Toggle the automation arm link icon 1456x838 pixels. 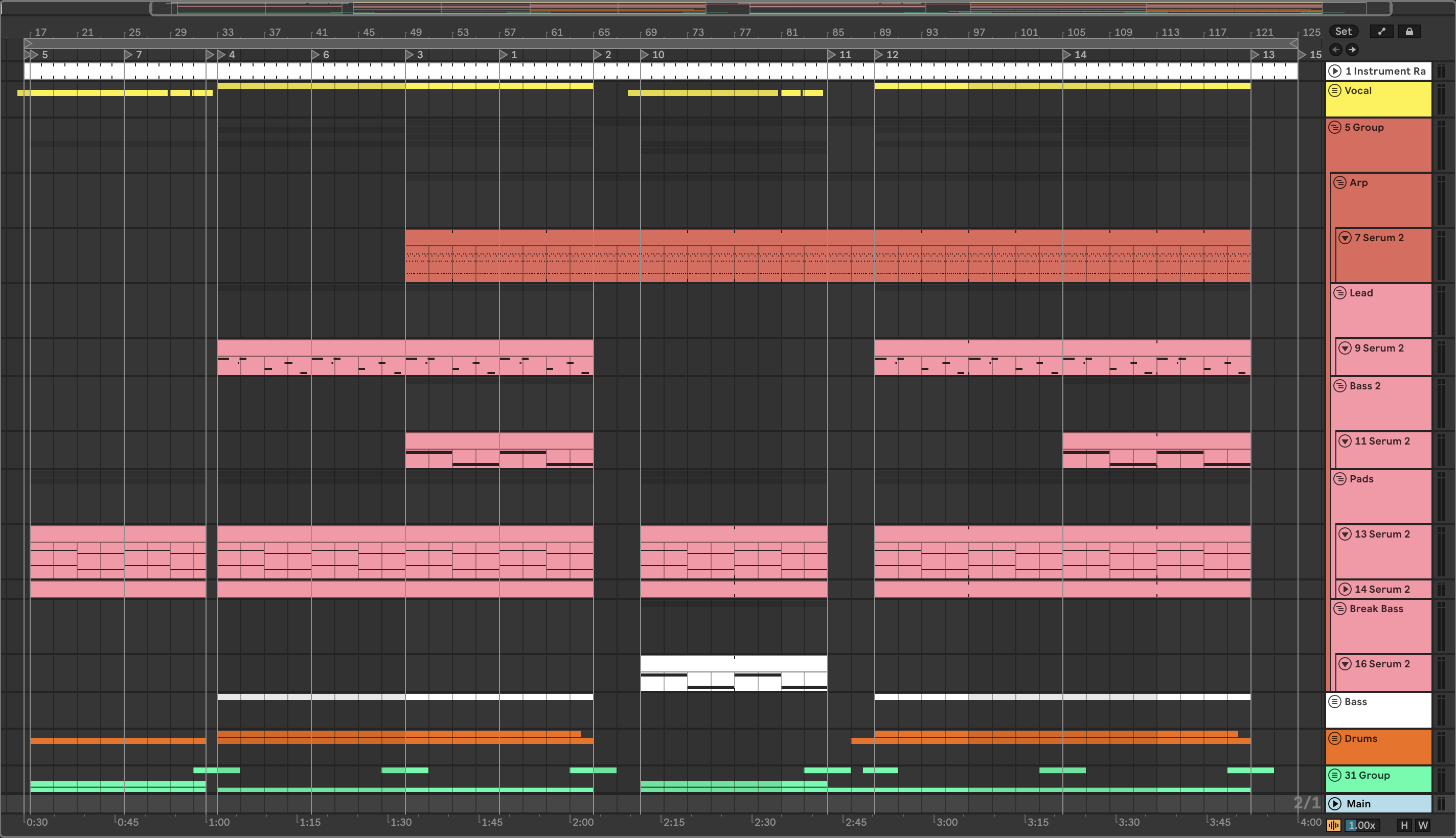coord(1381,32)
